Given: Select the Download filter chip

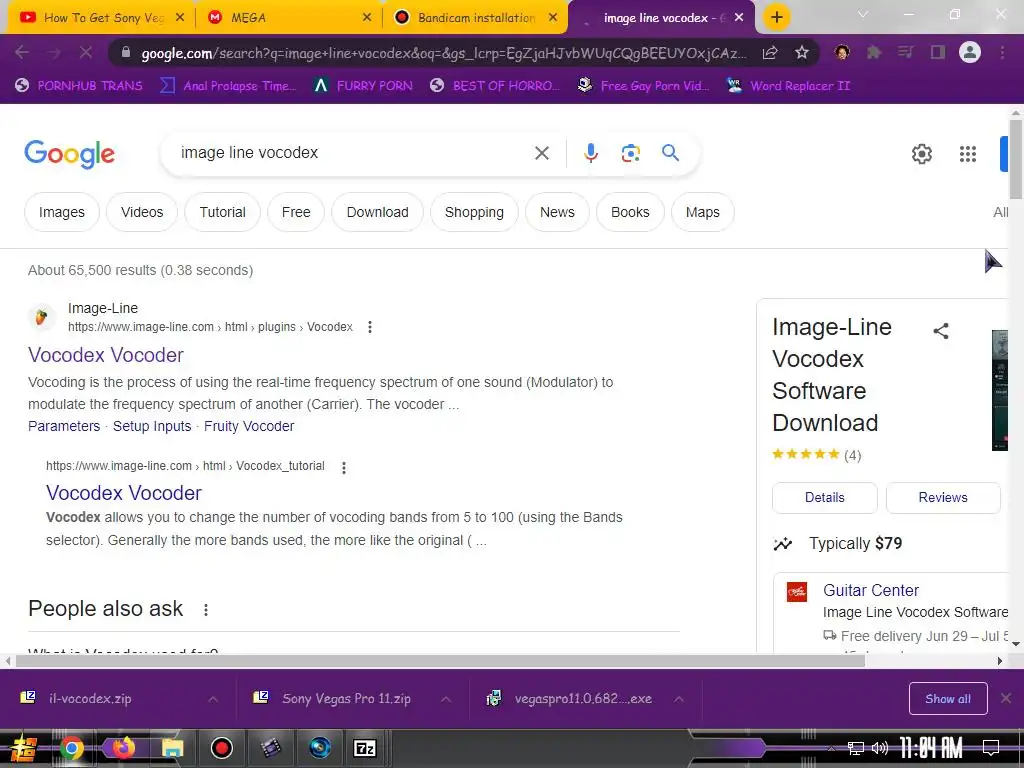Looking at the screenshot, I should [x=377, y=212].
